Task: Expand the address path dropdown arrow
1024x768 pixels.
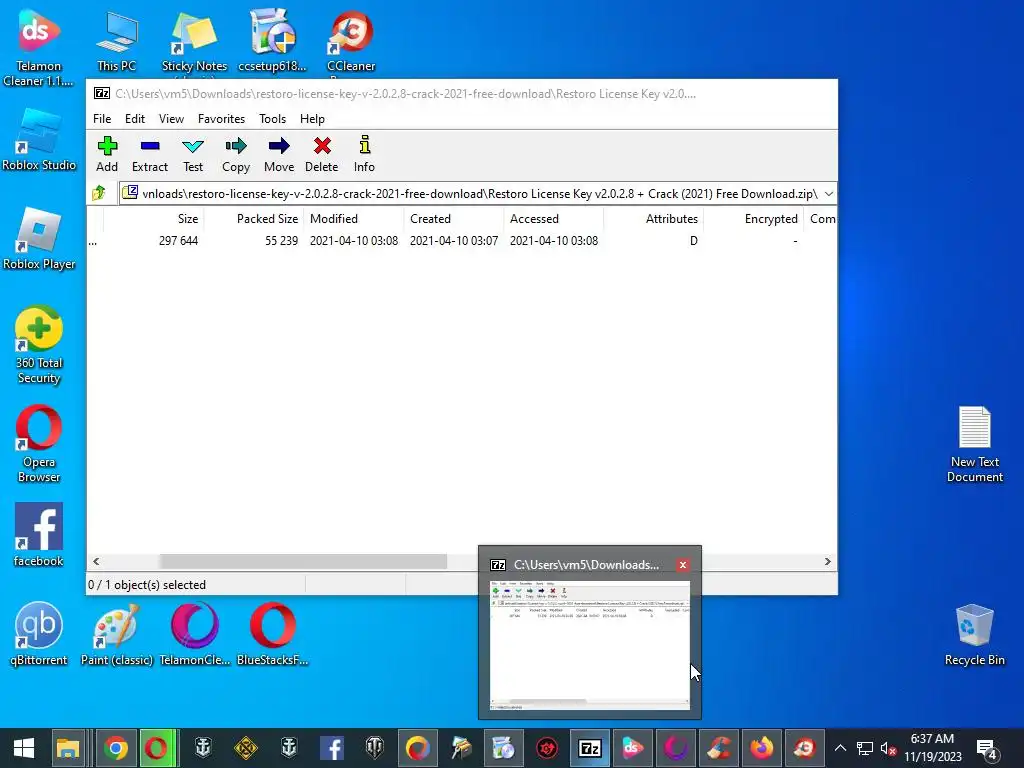Action: [x=828, y=194]
